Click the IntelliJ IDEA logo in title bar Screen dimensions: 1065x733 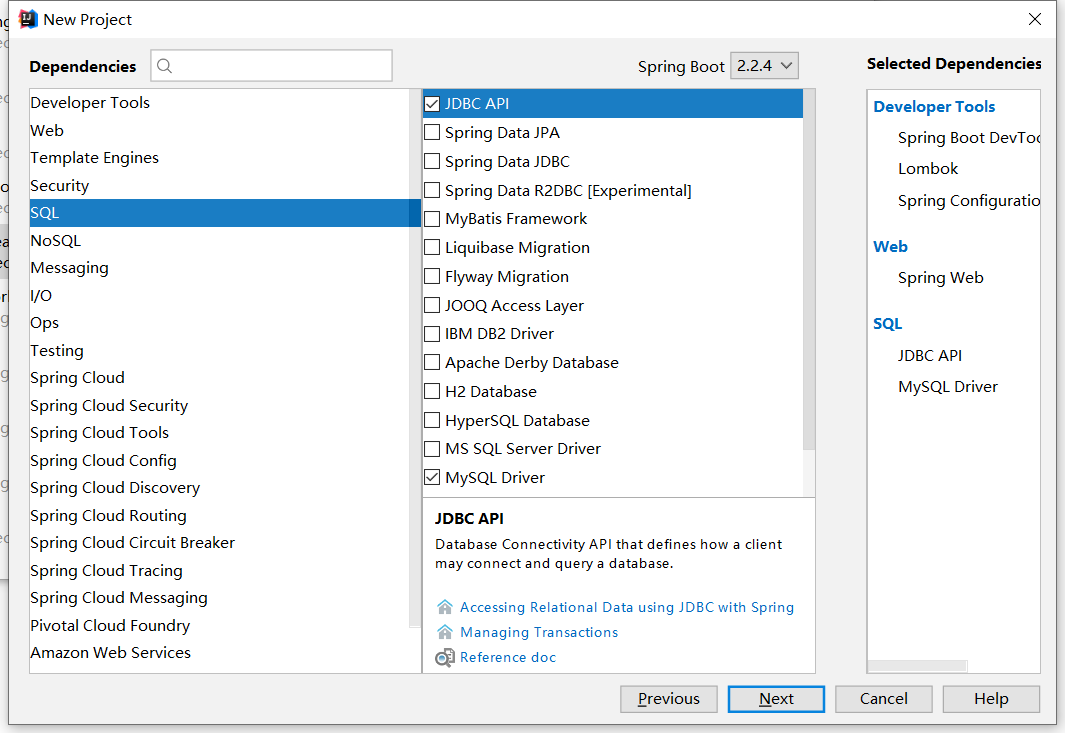pyautogui.click(x=28, y=19)
